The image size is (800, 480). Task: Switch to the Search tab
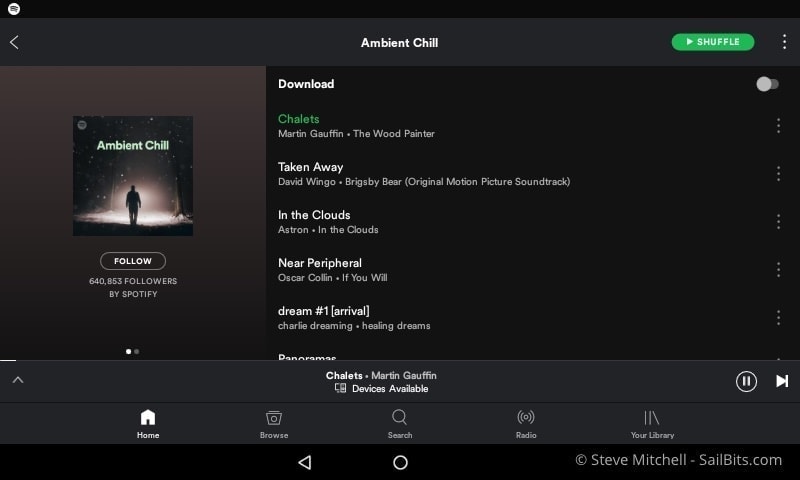point(400,424)
